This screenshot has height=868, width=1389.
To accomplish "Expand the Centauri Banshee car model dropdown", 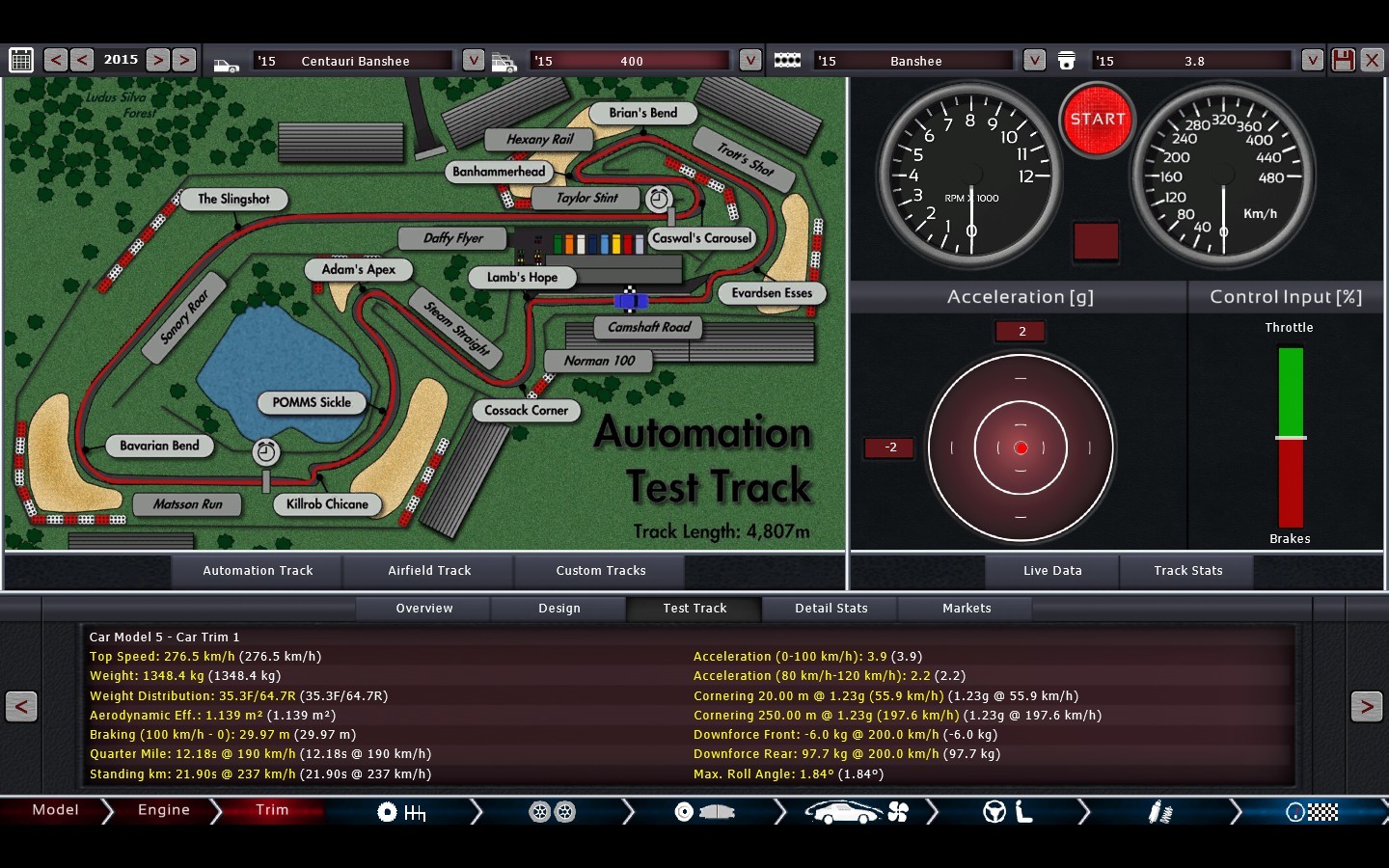I will pos(473,60).
